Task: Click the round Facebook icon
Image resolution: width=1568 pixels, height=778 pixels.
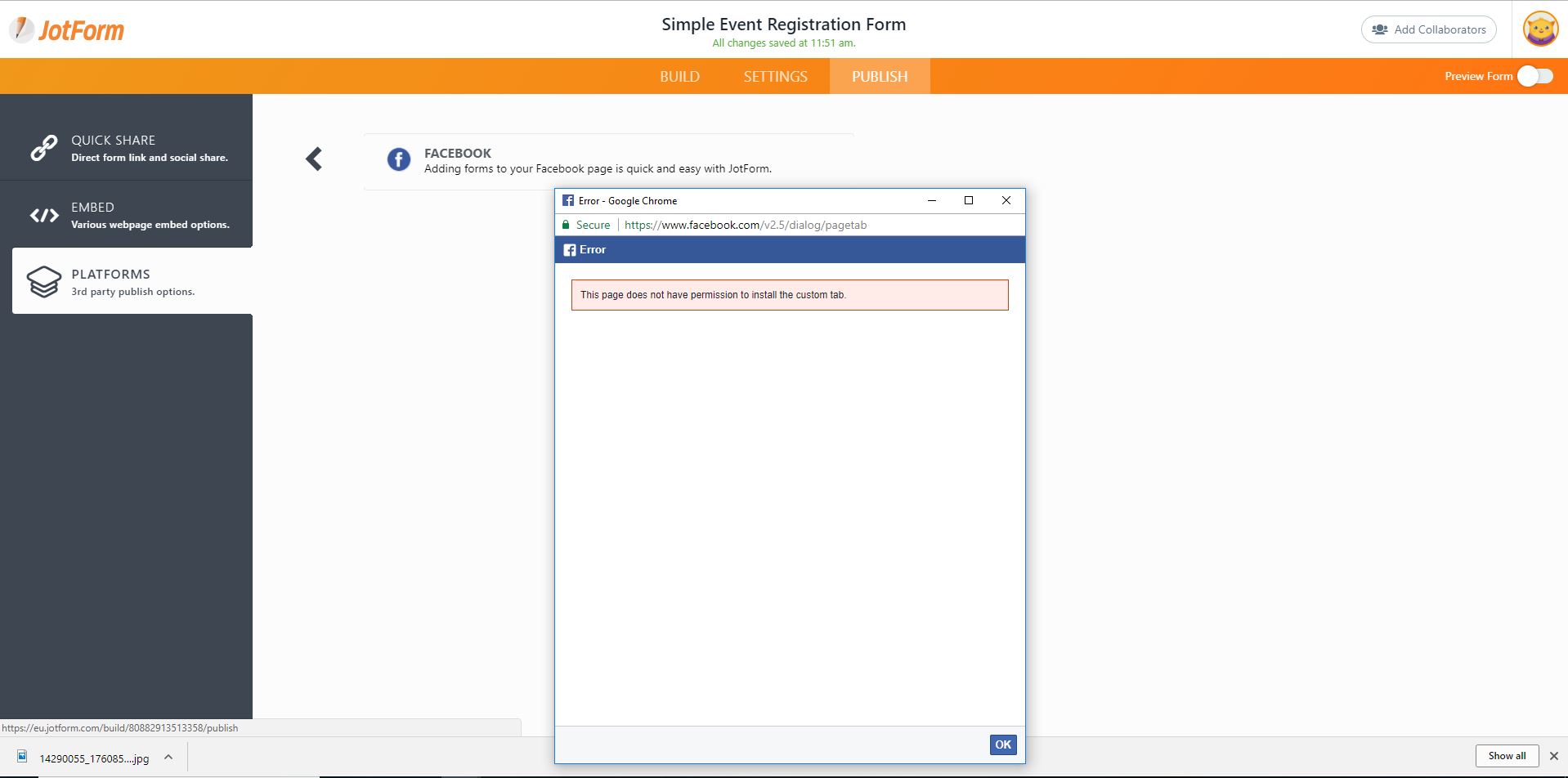Action: (x=399, y=159)
